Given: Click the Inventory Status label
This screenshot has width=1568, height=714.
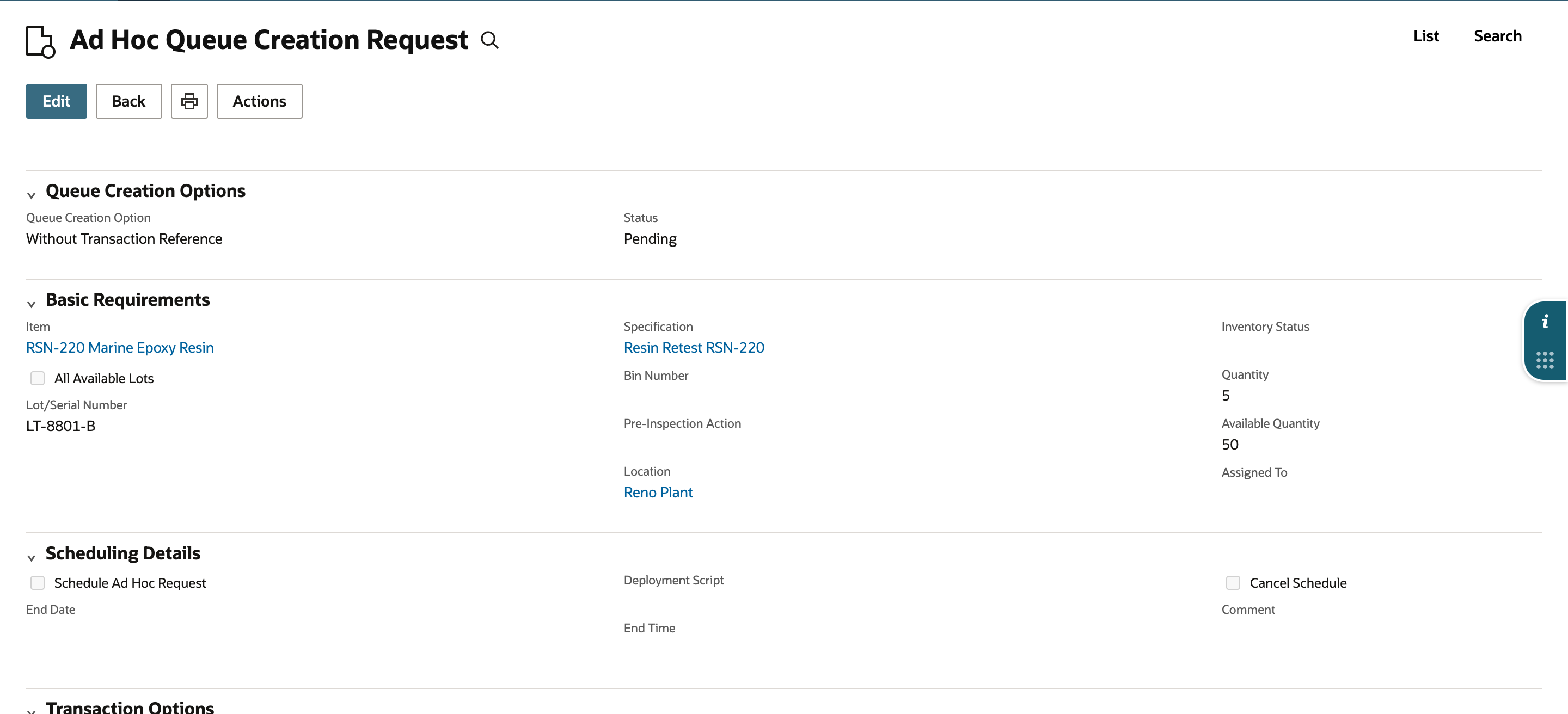Looking at the screenshot, I should [x=1265, y=327].
